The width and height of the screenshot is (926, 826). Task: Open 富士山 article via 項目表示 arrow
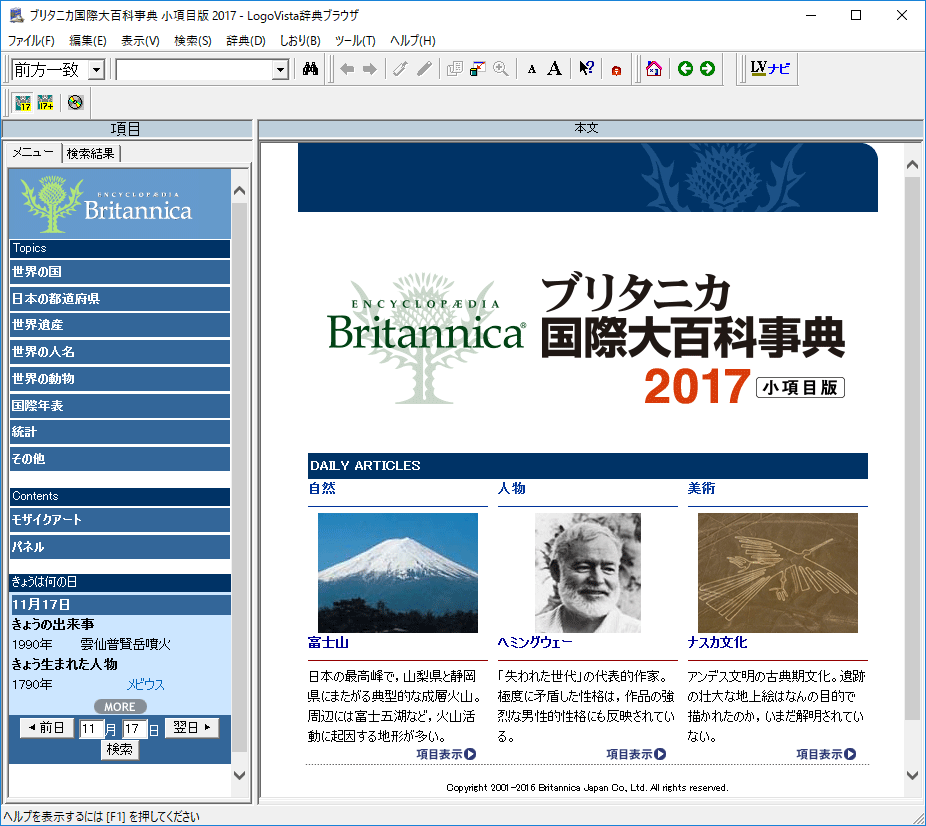[x=446, y=754]
